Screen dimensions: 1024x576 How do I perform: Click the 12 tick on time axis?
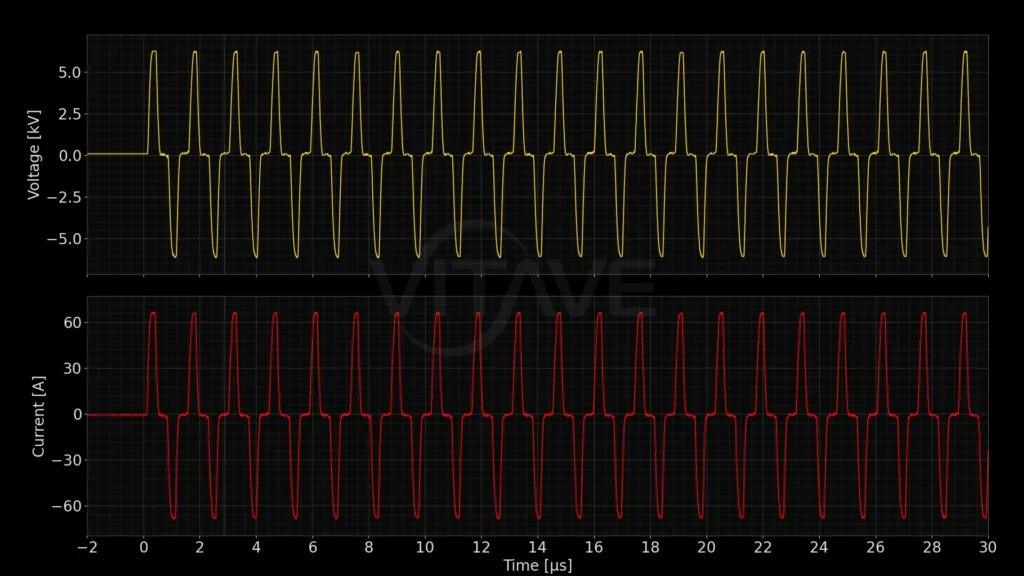pos(481,547)
